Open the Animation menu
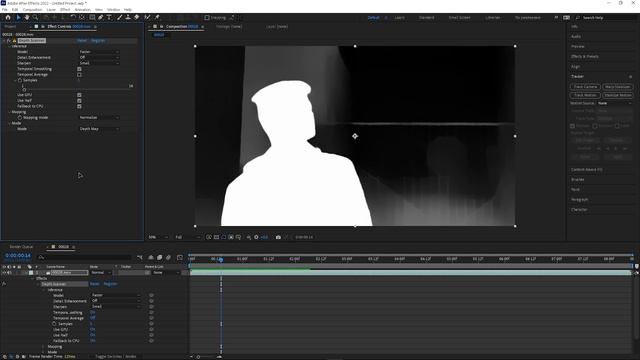640x360 pixels. pos(82,9)
